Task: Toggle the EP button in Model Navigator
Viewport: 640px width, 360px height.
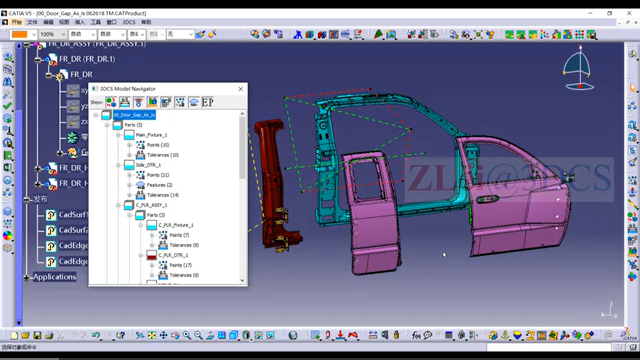Action: click(x=207, y=102)
